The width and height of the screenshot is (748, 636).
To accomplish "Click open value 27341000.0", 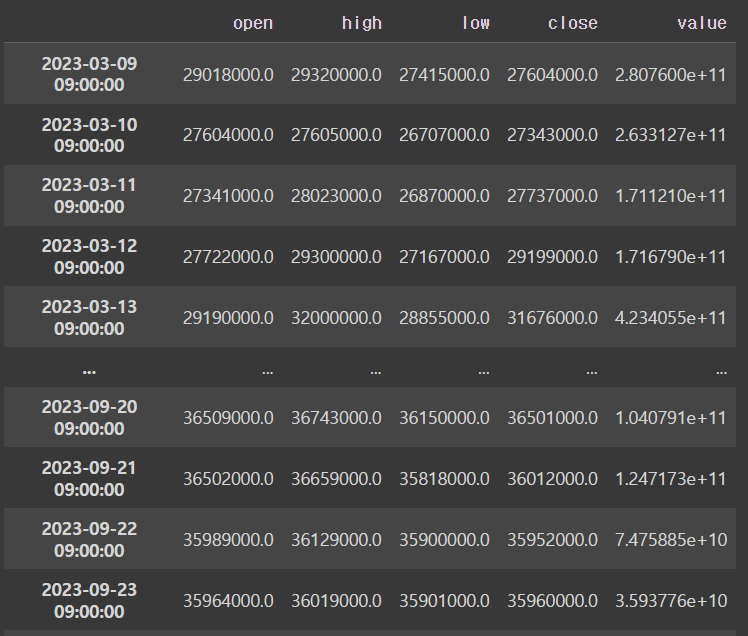I will [x=228, y=196].
